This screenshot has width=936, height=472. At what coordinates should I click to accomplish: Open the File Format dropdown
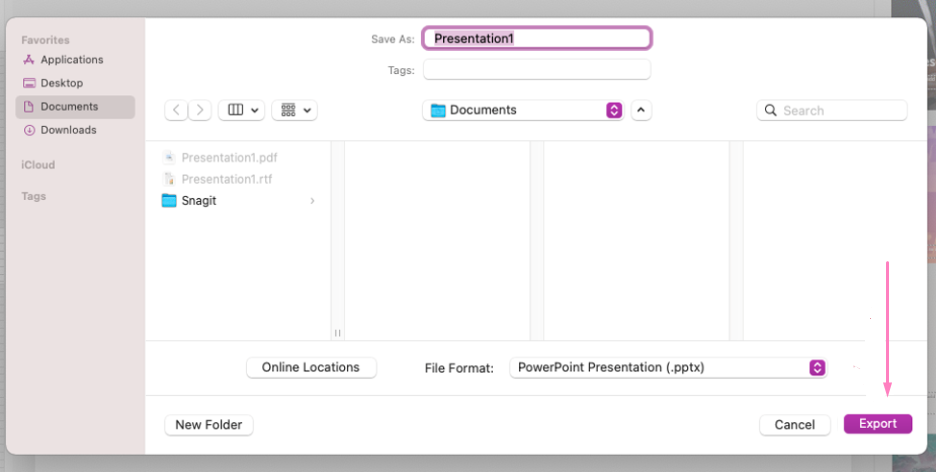click(668, 368)
